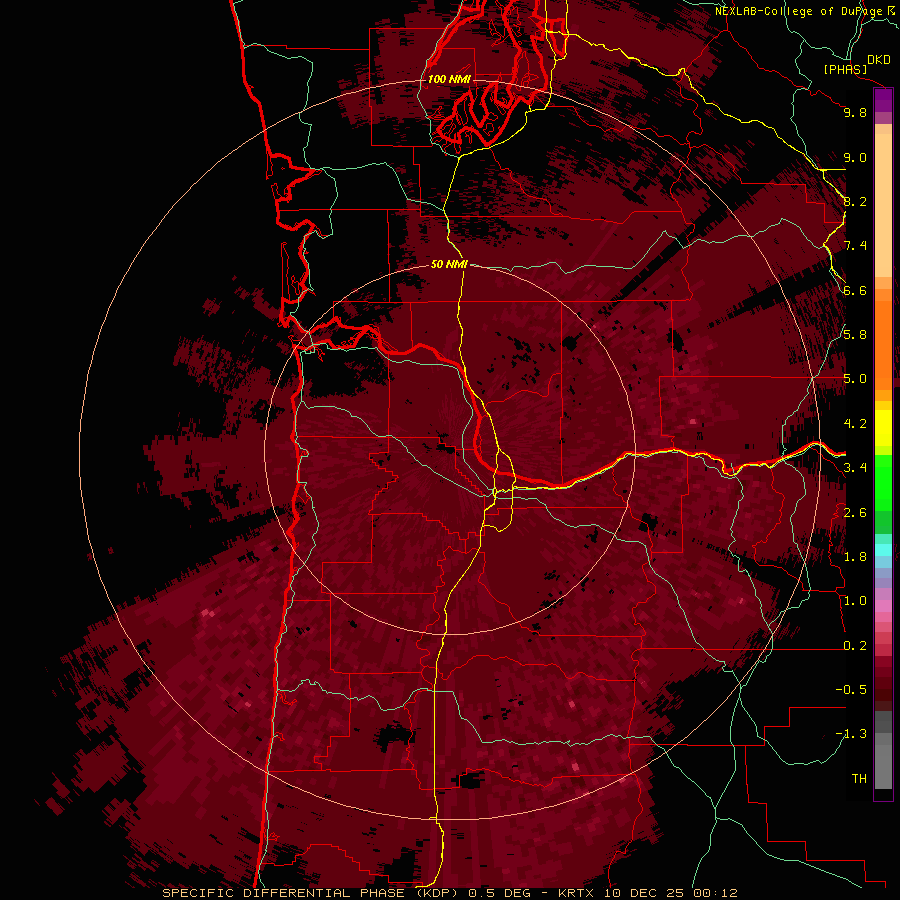
Task: Pick the purple top segment of the color bar
Action: 883,100
